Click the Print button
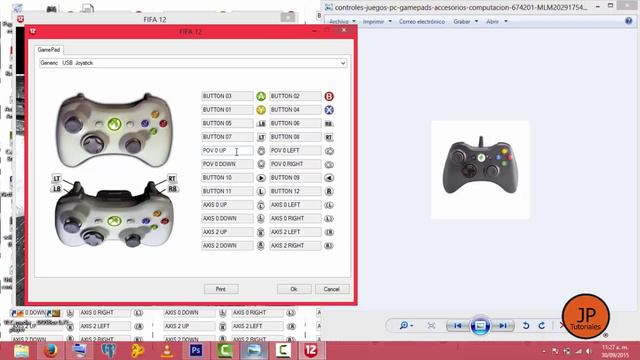Screen dimensions: 640x360 (221, 289)
